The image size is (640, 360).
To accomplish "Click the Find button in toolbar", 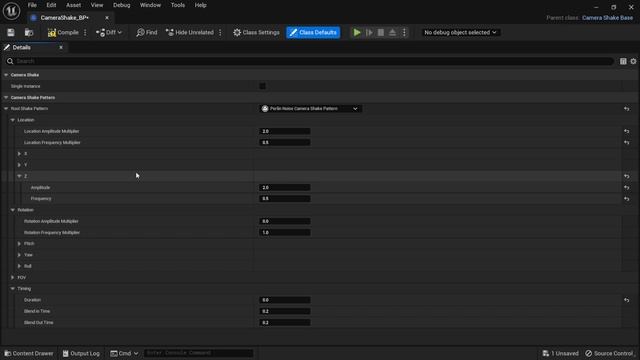I will point(147,32).
